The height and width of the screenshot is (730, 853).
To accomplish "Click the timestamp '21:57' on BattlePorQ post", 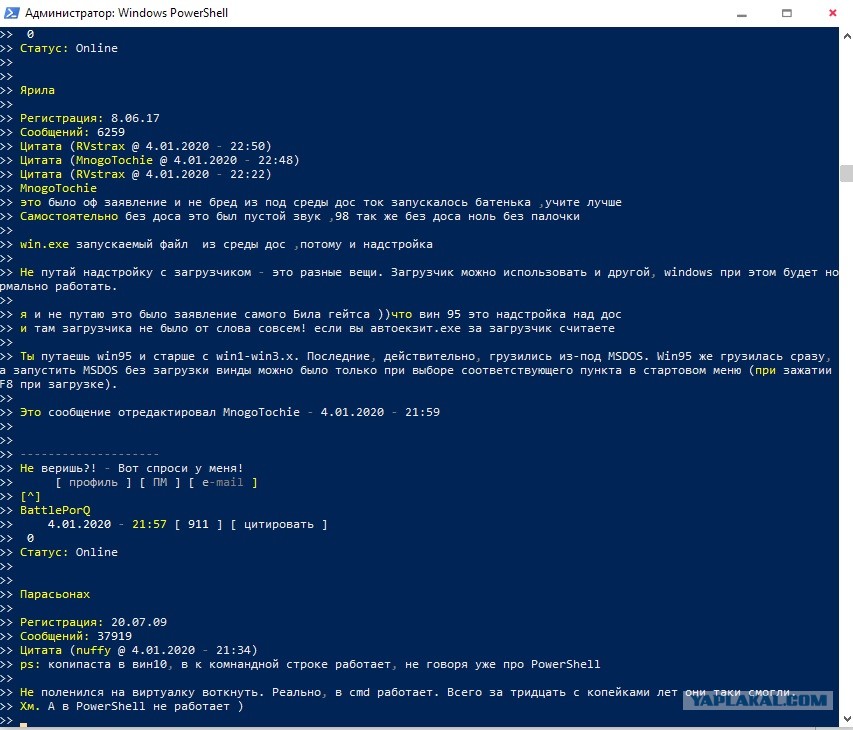I will pyautogui.click(x=149, y=524).
